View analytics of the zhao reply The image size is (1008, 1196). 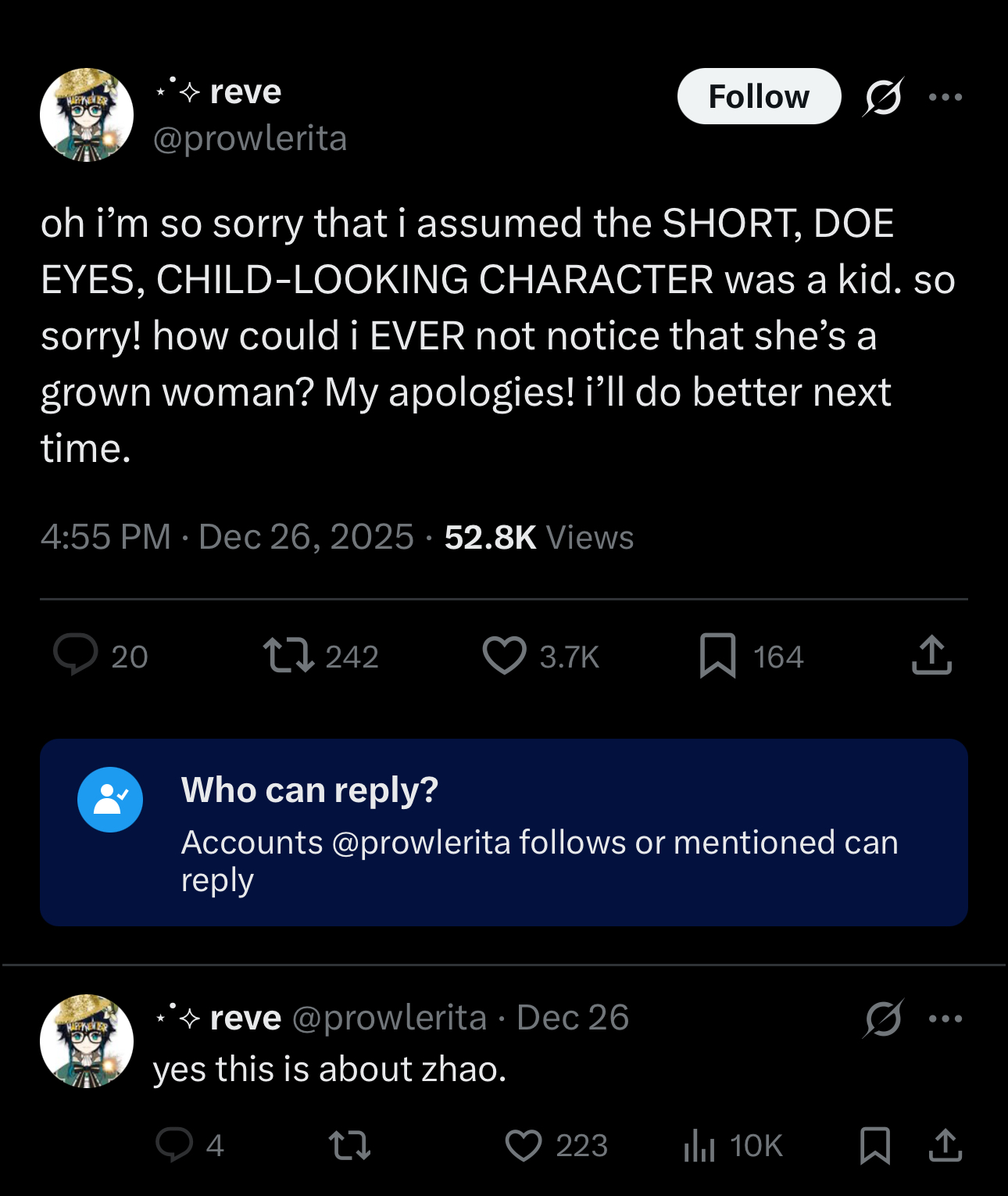699,1145
